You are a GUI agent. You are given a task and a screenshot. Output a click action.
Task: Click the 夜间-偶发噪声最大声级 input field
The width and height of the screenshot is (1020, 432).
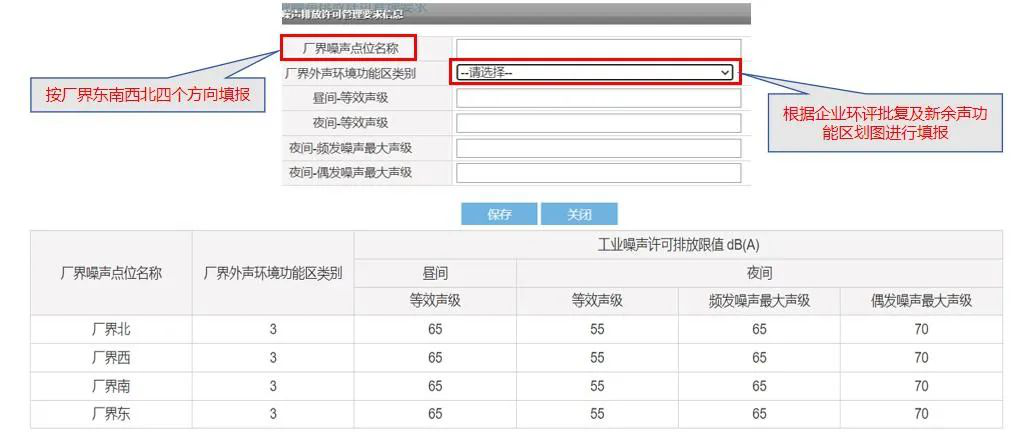coord(598,173)
